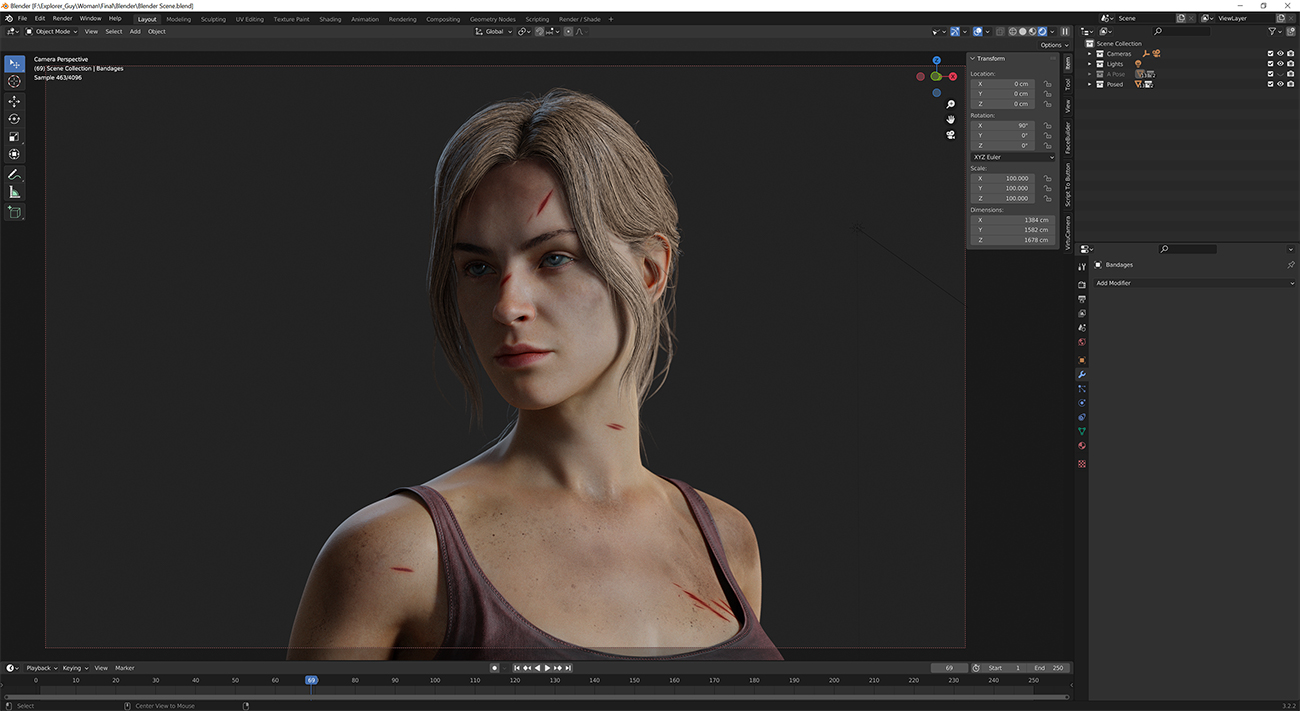Activate the Measure tool
The width and height of the screenshot is (1300, 711).
(x=14, y=191)
